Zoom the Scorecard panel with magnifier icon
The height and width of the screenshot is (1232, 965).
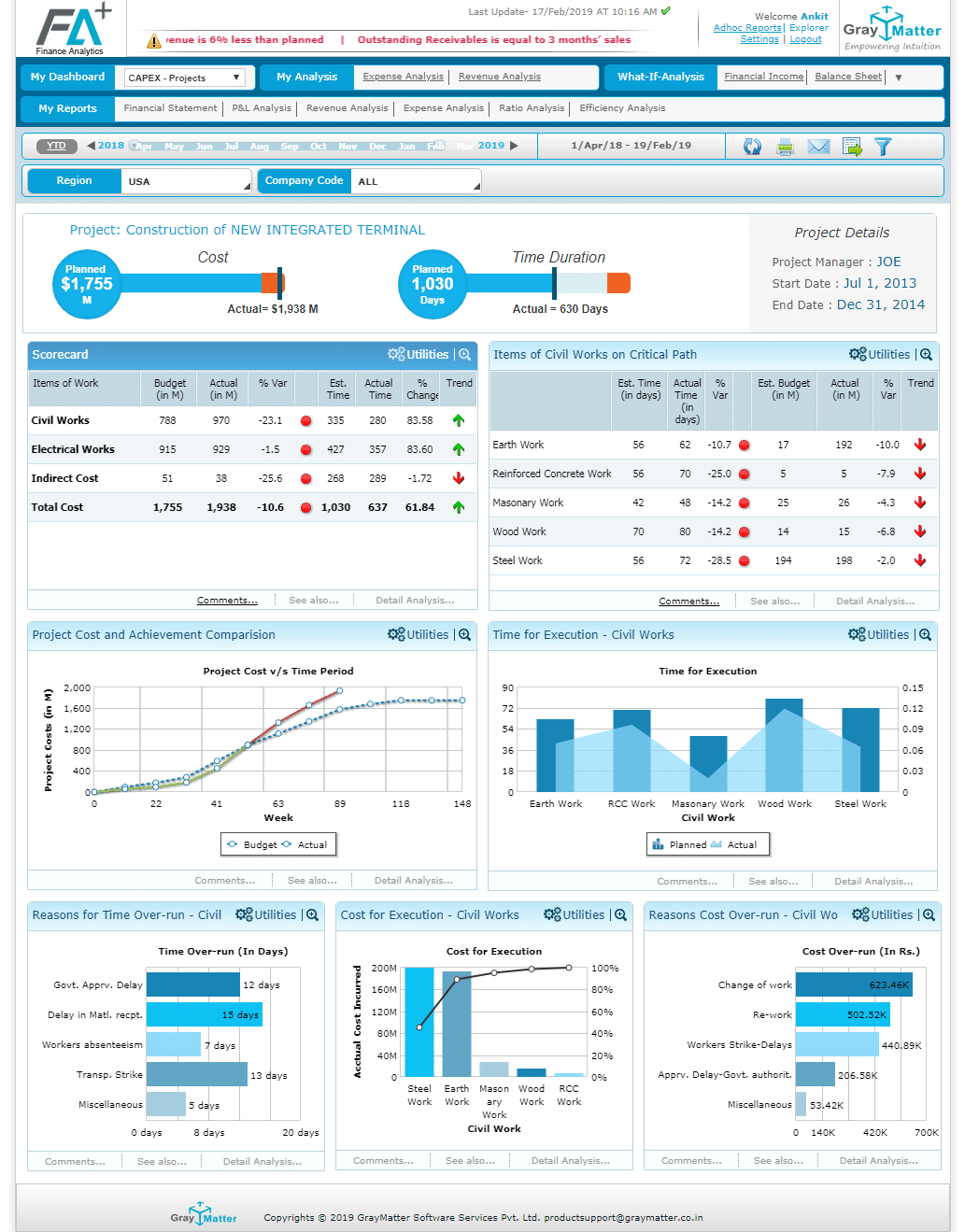[464, 354]
